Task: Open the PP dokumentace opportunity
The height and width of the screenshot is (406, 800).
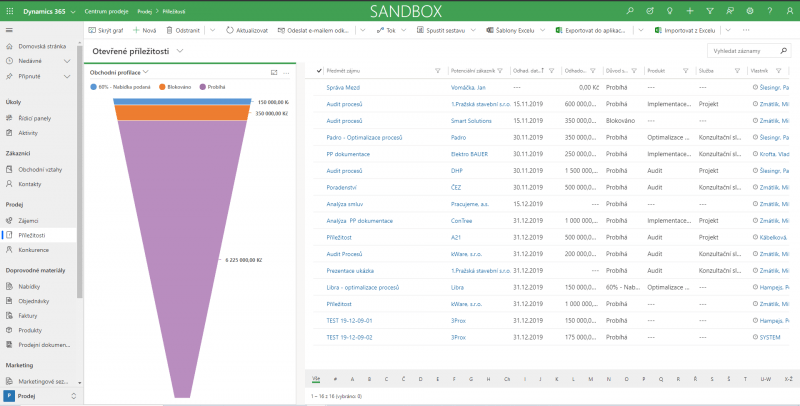Action: tap(348, 154)
